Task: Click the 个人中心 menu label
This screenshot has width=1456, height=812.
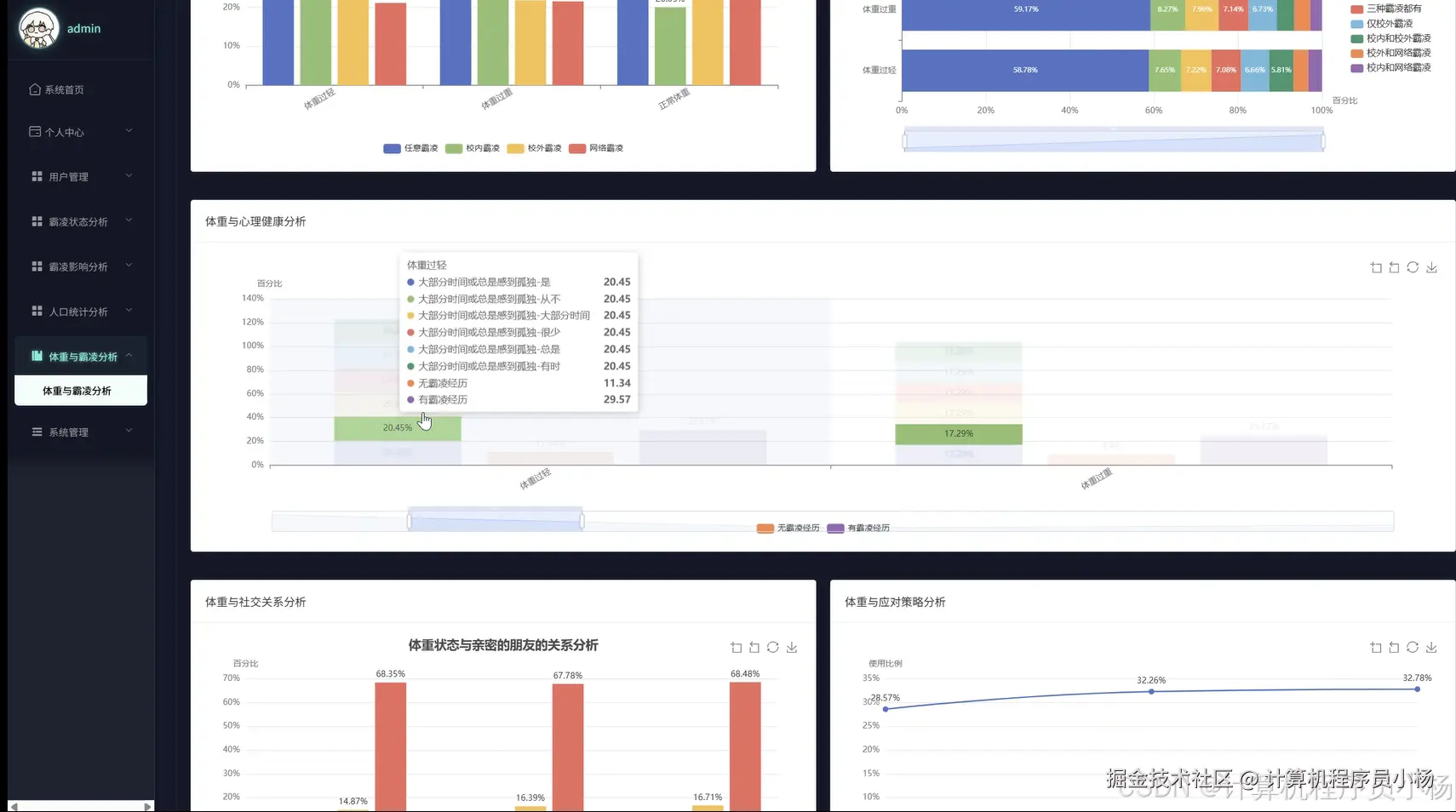Action: click(65, 133)
